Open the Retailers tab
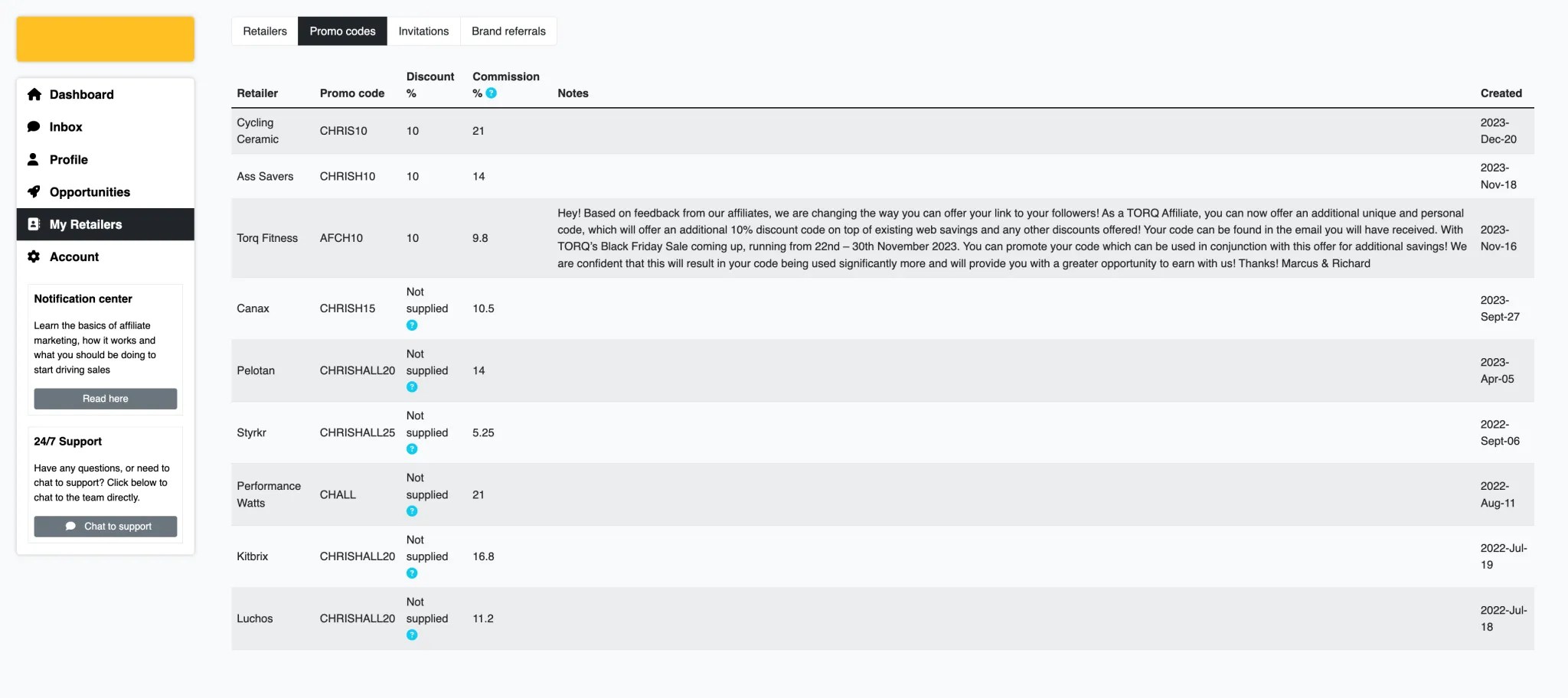 tap(265, 31)
